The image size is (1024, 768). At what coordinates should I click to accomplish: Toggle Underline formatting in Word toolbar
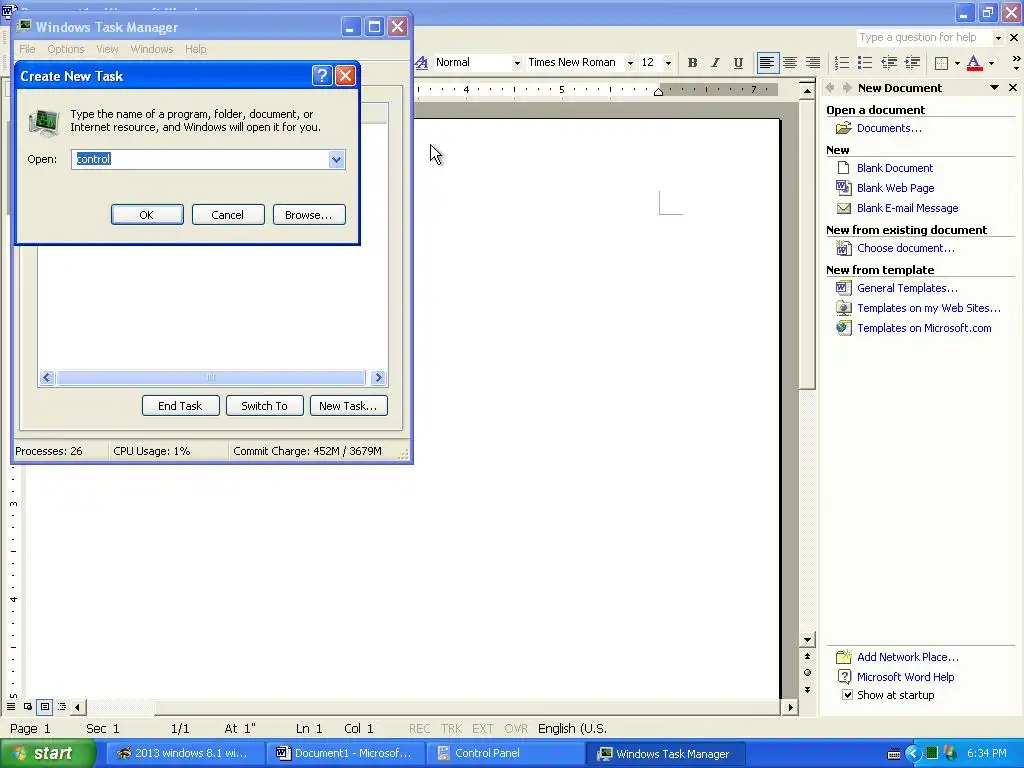pos(738,63)
